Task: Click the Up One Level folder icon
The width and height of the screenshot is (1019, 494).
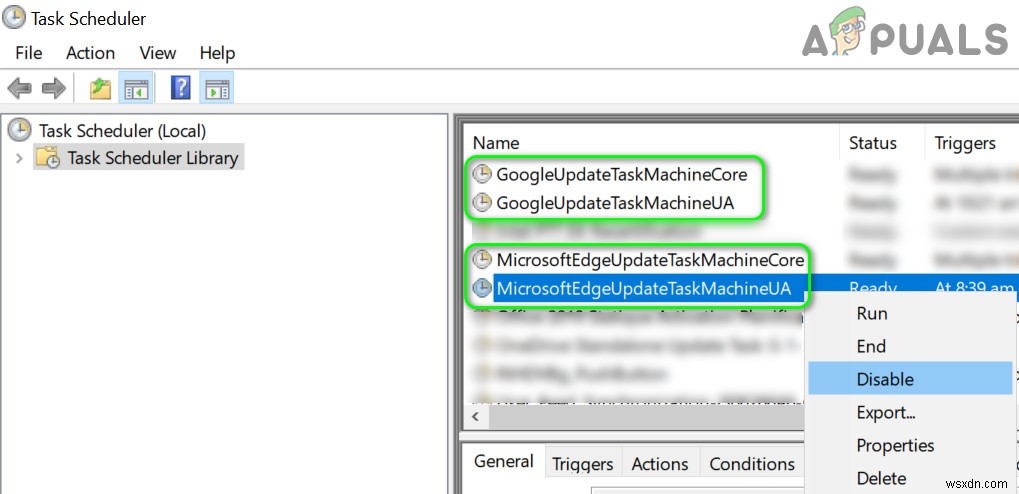Action: coord(100,88)
